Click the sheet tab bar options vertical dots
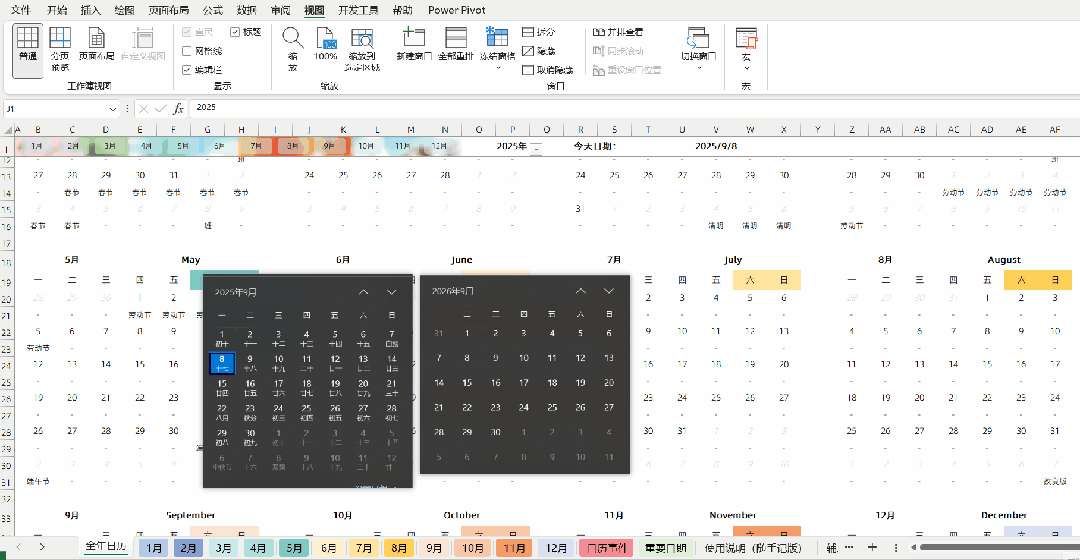The width and height of the screenshot is (1080, 560). [x=895, y=548]
